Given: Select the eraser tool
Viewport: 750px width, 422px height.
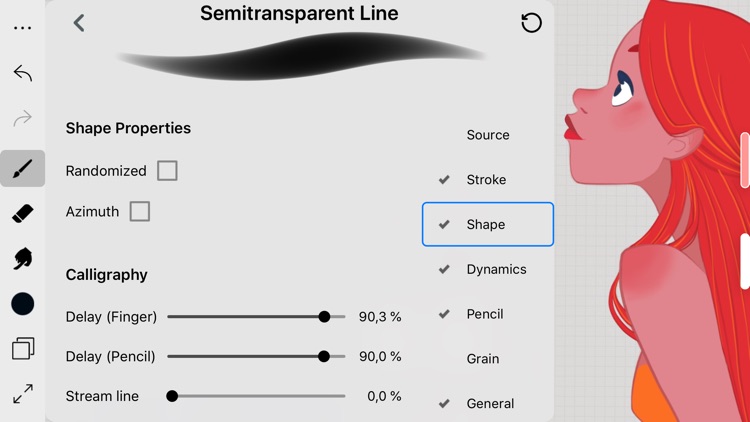Looking at the screenshot, I should (x=22, y=213).
